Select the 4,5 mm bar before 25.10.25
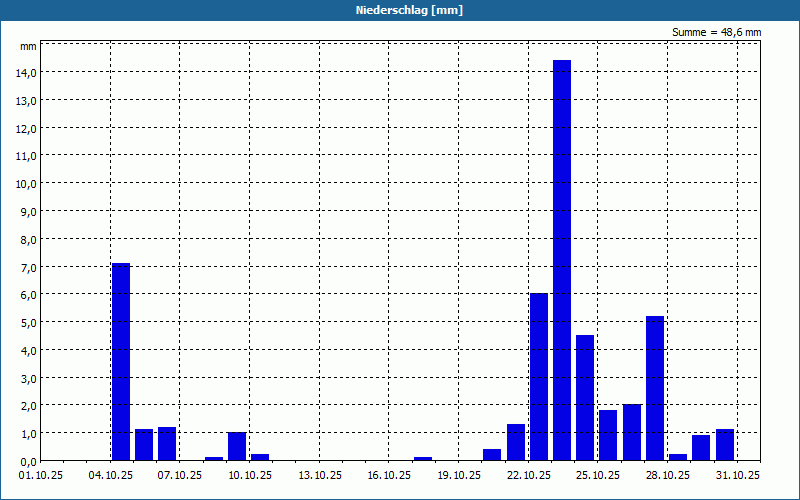This screenshot has width=800, height=500. (585, 398)
